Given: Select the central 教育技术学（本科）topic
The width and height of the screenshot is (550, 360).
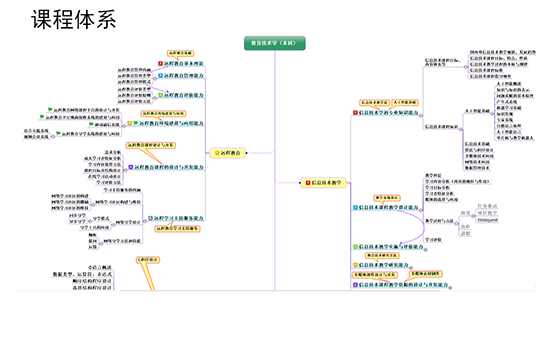Looking at the screenshot, I should click(275, 43).
